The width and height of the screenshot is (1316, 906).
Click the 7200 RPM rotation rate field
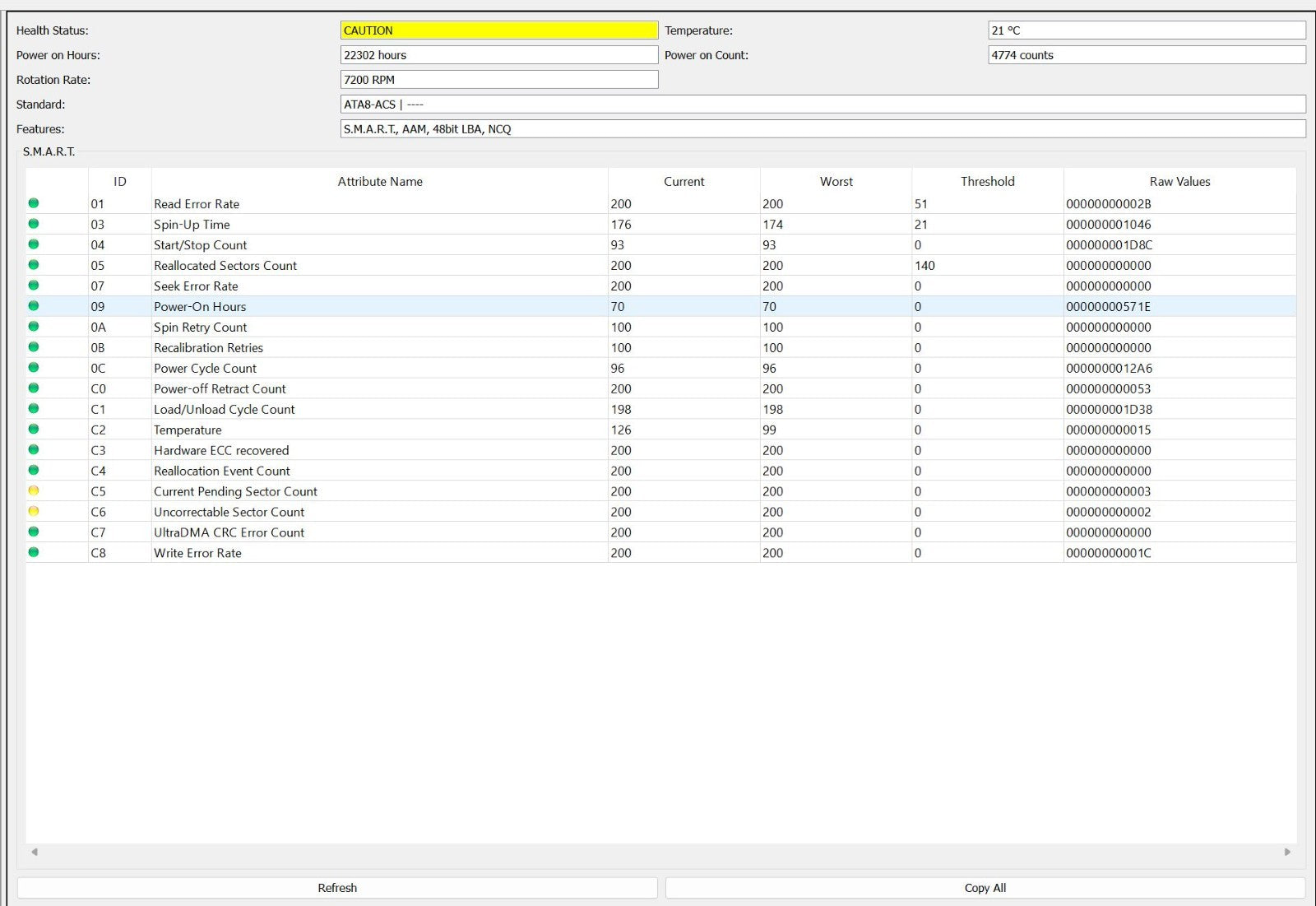click(499, 80)
